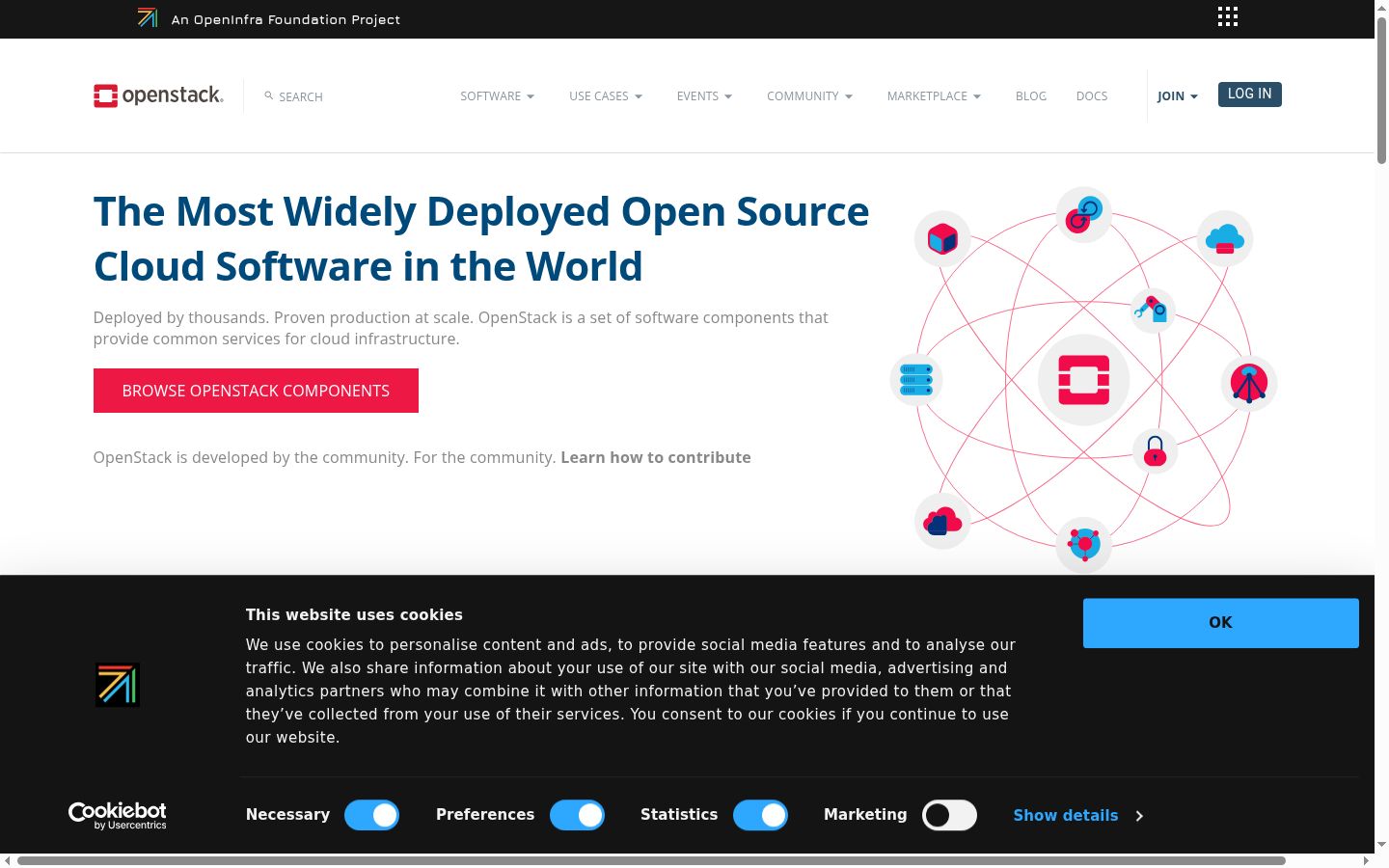
Task: Click the red and blue cloud icon at bottom left
Action: 942,521
